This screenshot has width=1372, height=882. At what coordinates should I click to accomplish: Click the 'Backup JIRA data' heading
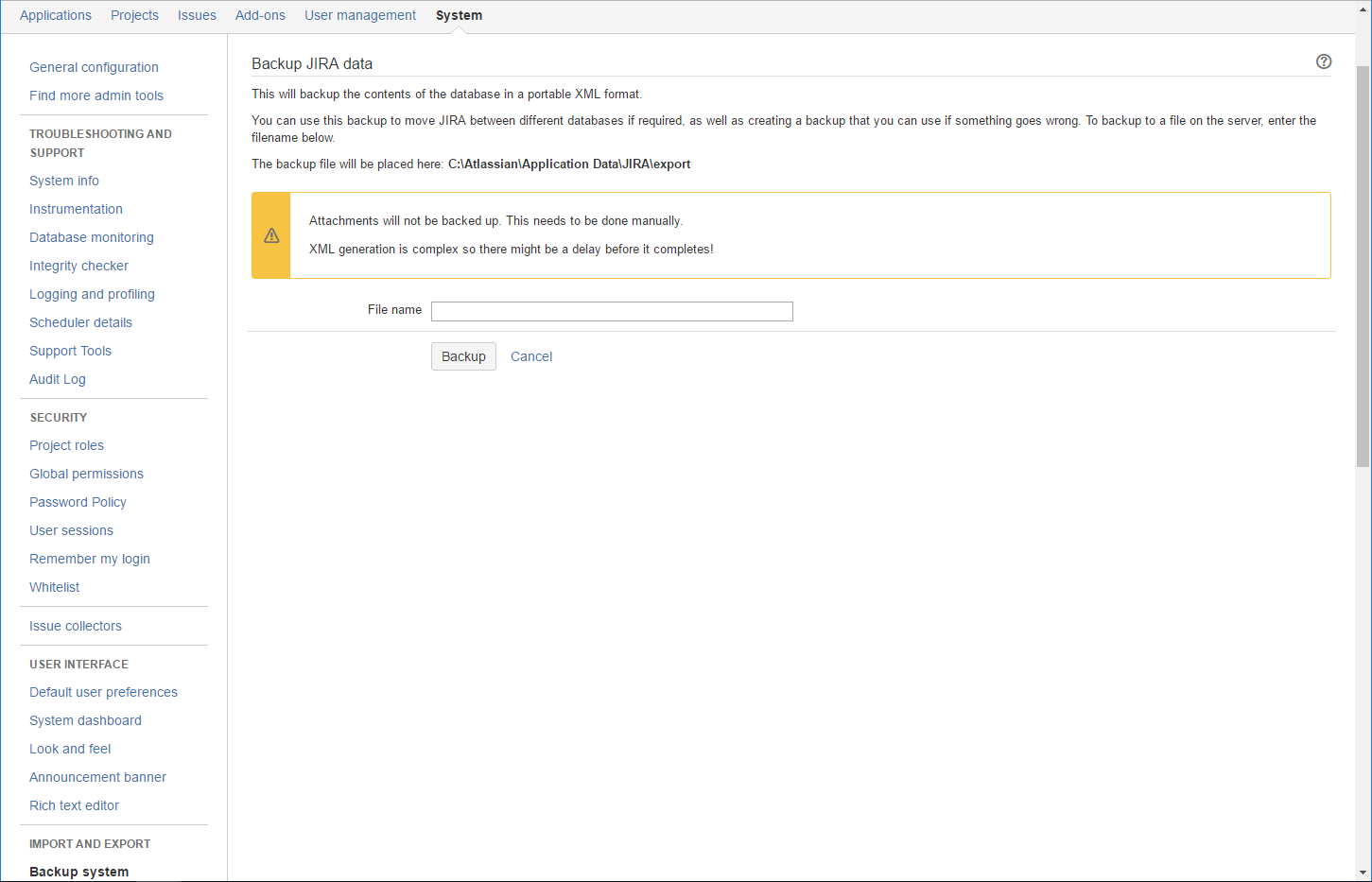(x=312, y=63)
